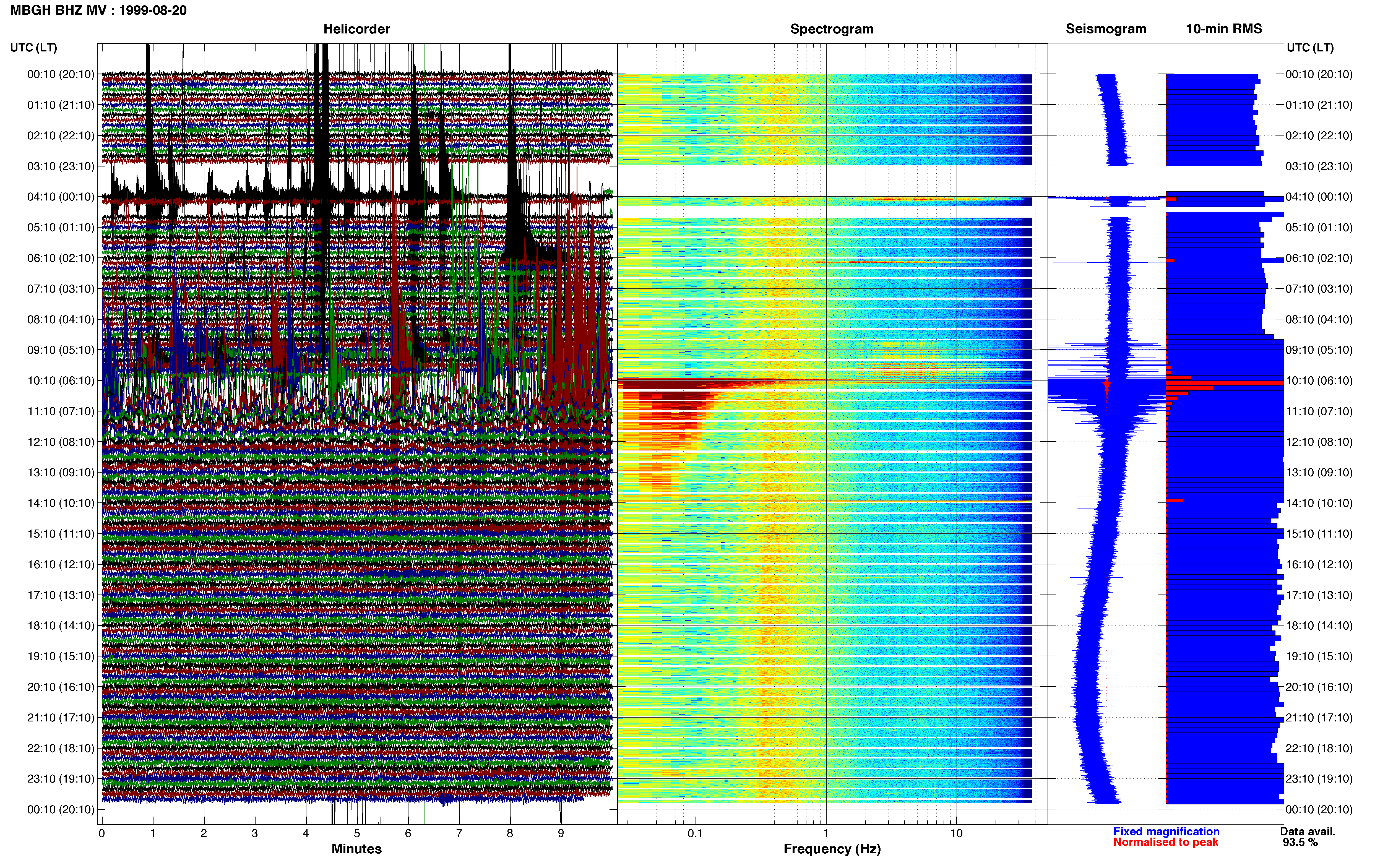Click the left 'UTC (LT)' axis label
This screenshot has width=1388, height=868.
click(34, 48)
